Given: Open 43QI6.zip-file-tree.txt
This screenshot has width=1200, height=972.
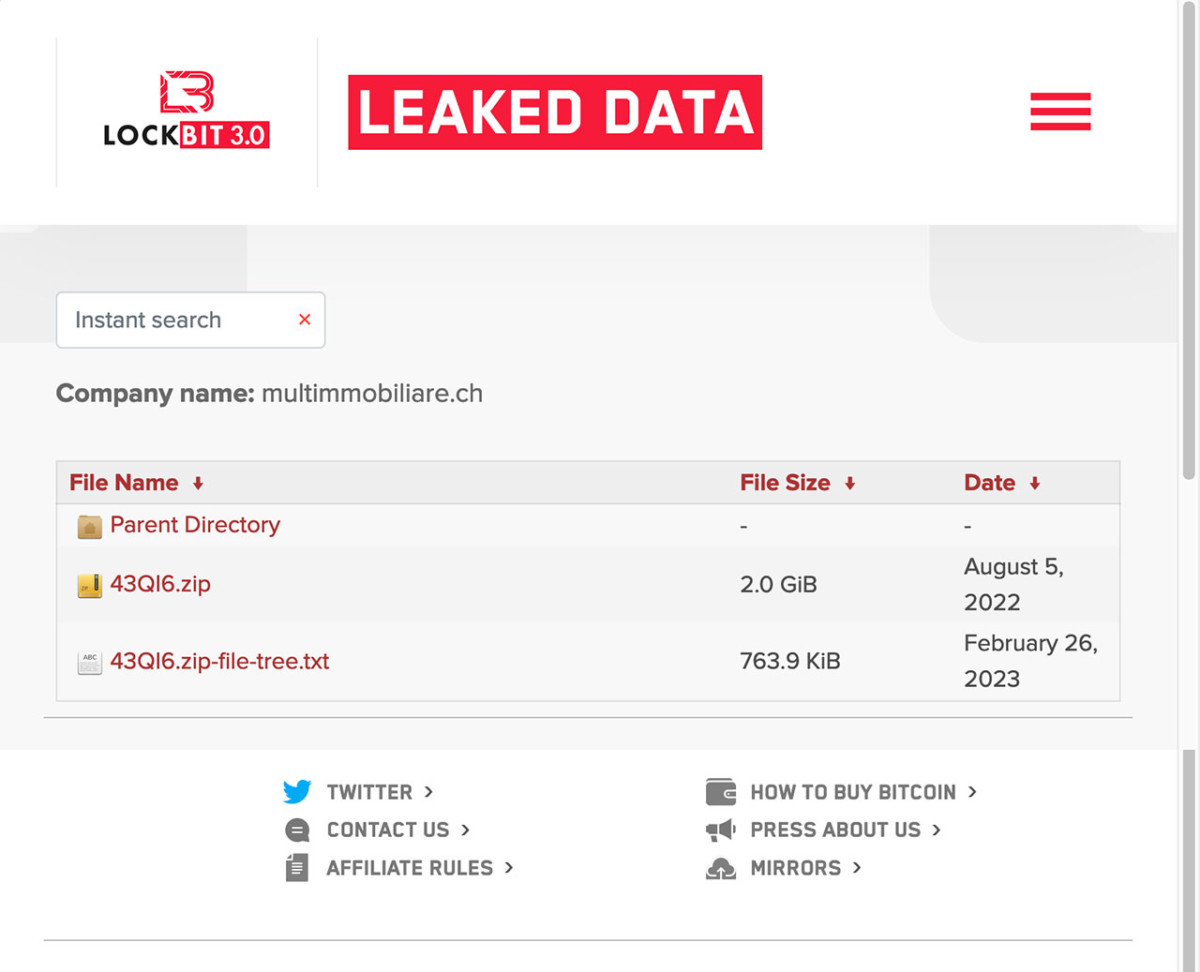Looking at the screenshot, I should tap(219, 661).
